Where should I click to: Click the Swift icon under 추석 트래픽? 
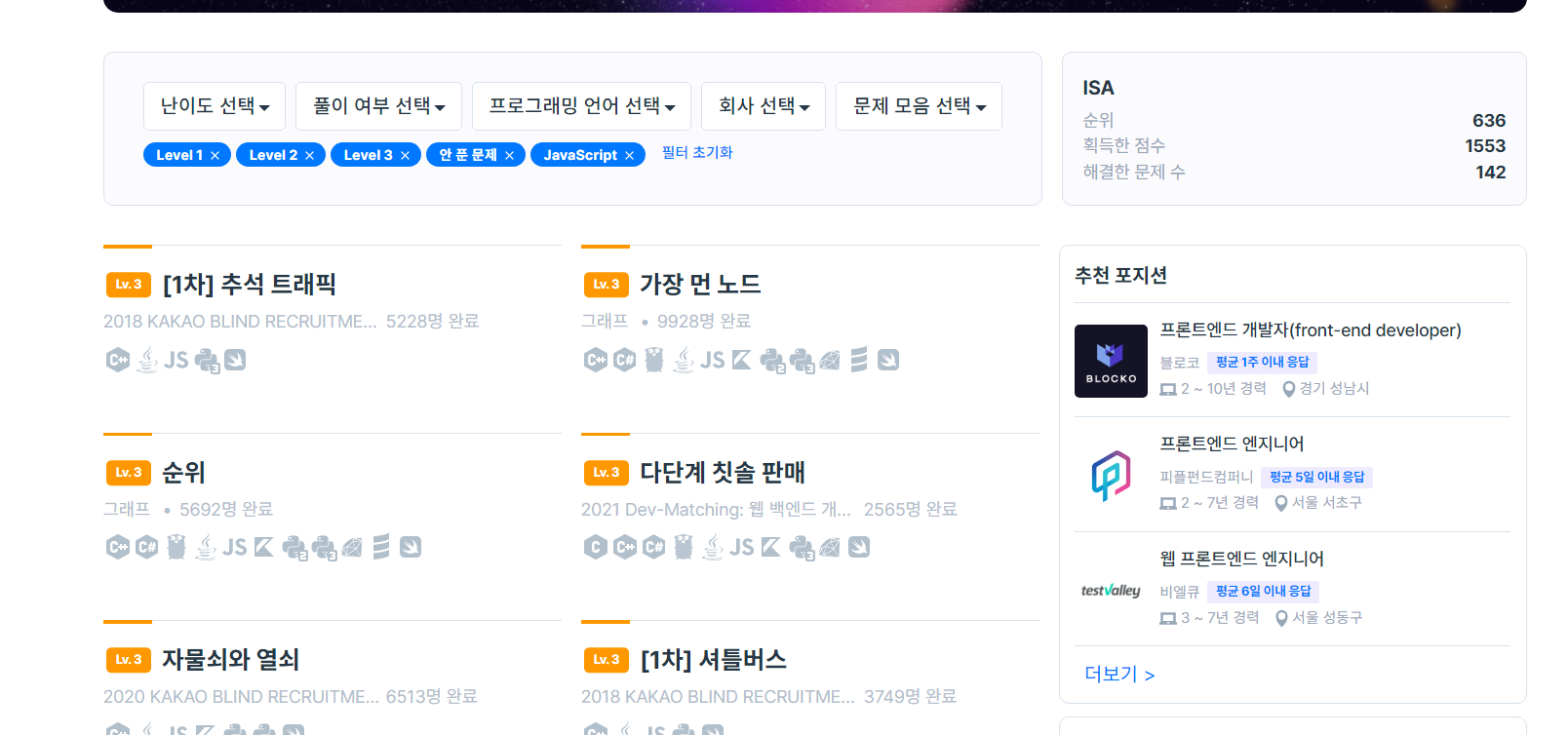(235, 360)
